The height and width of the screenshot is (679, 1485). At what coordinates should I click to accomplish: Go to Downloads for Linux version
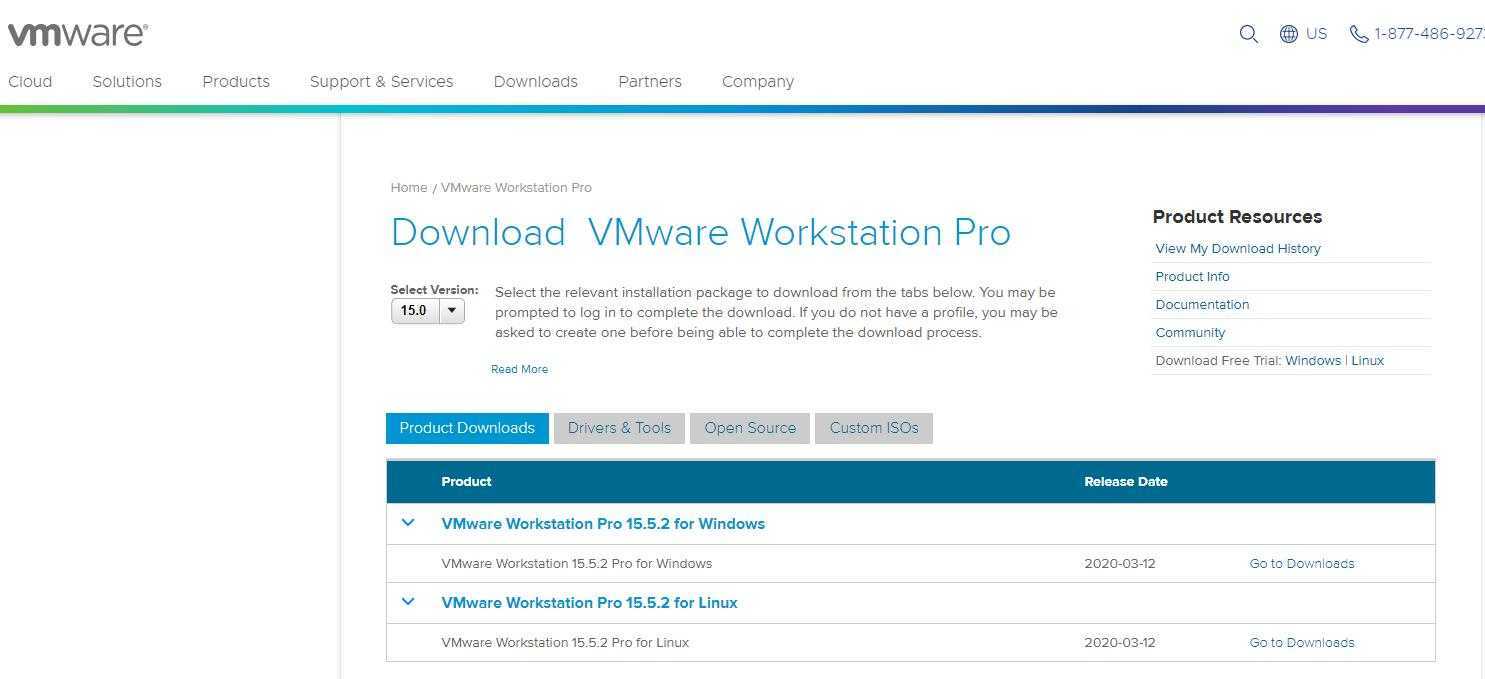(1302, 642)
